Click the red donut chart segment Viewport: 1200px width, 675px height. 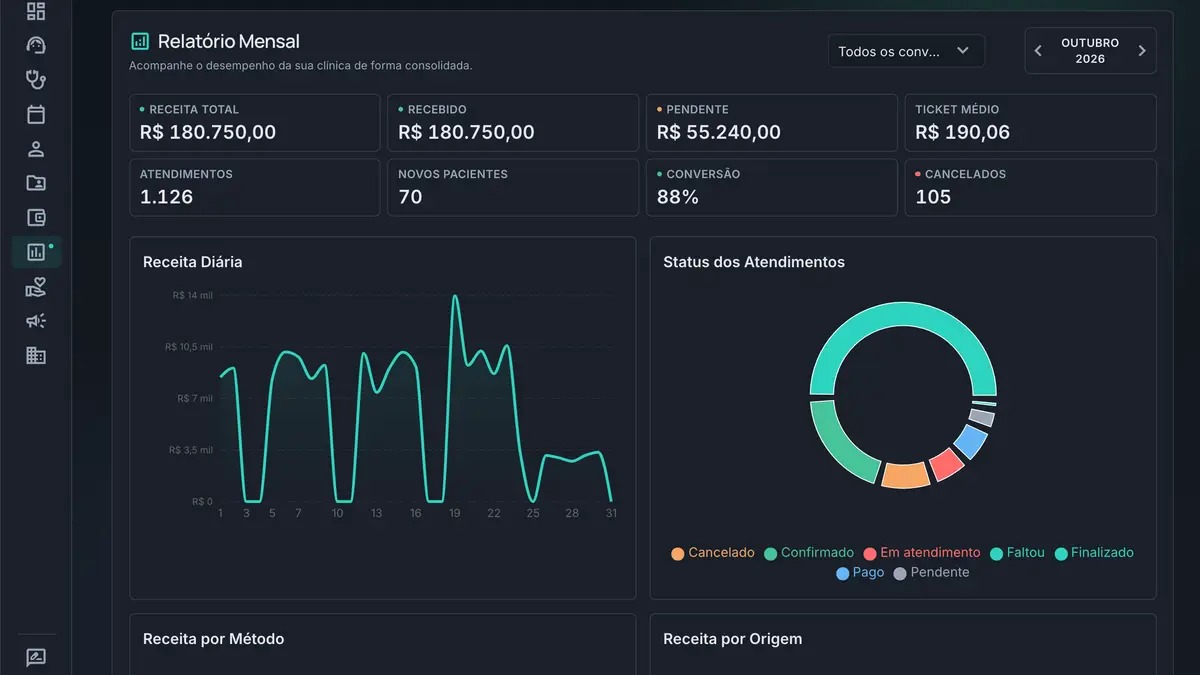click(x=945, y=464)
